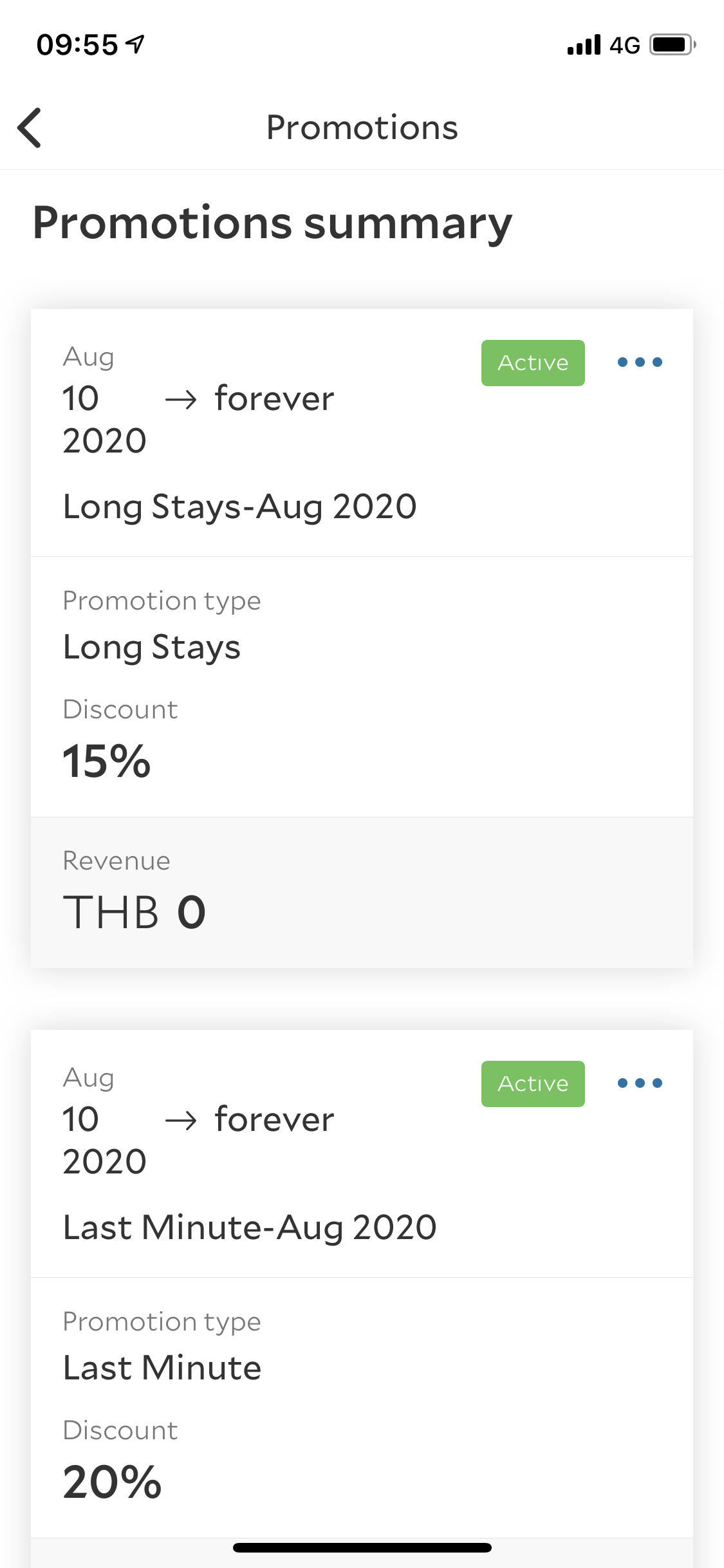Open the Last Minute-Aug 2020 promotion
Screen dimensions: 724x1568
click(250, 1227)
